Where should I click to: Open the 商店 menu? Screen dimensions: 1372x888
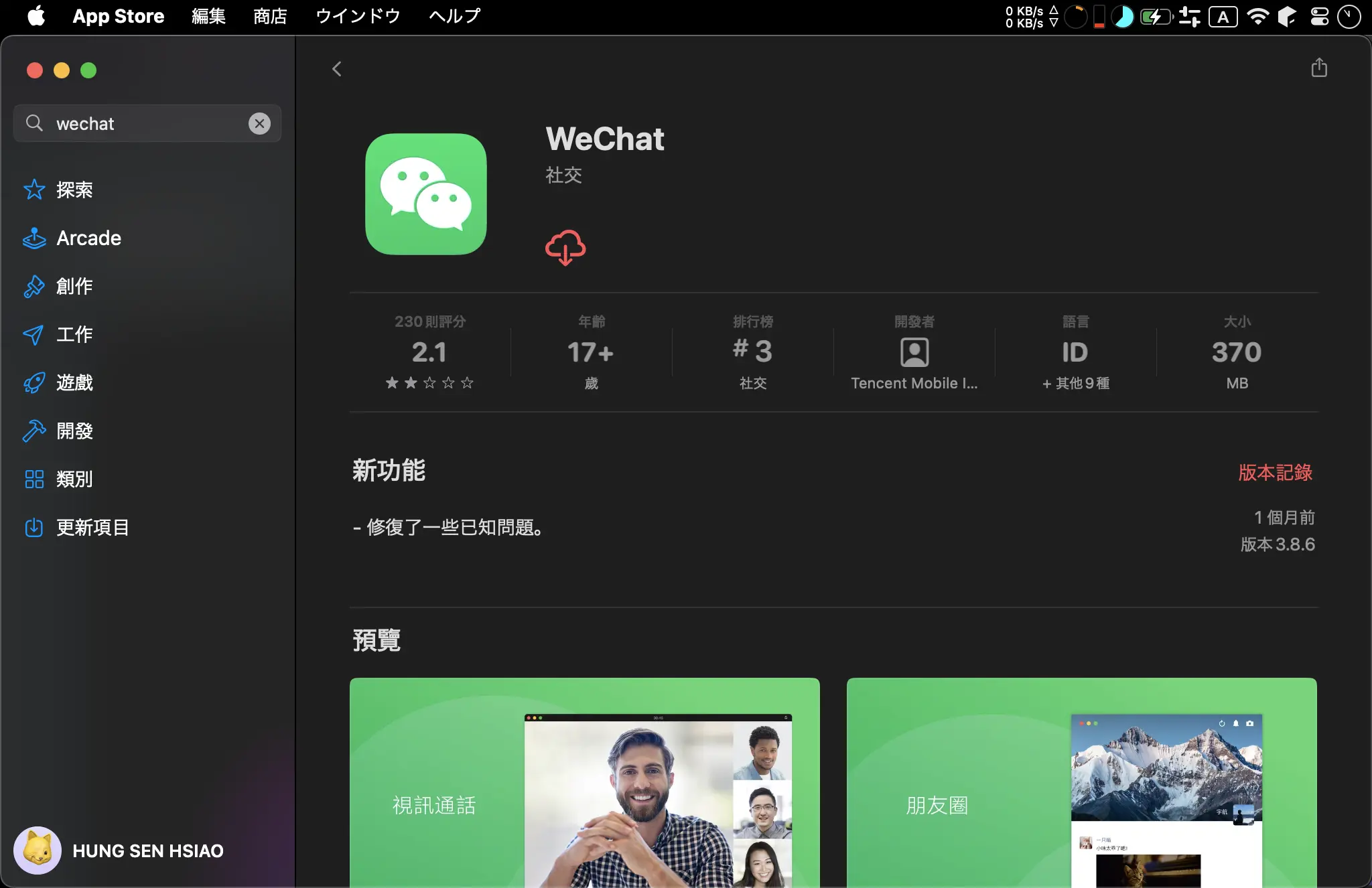click(270, 16)
